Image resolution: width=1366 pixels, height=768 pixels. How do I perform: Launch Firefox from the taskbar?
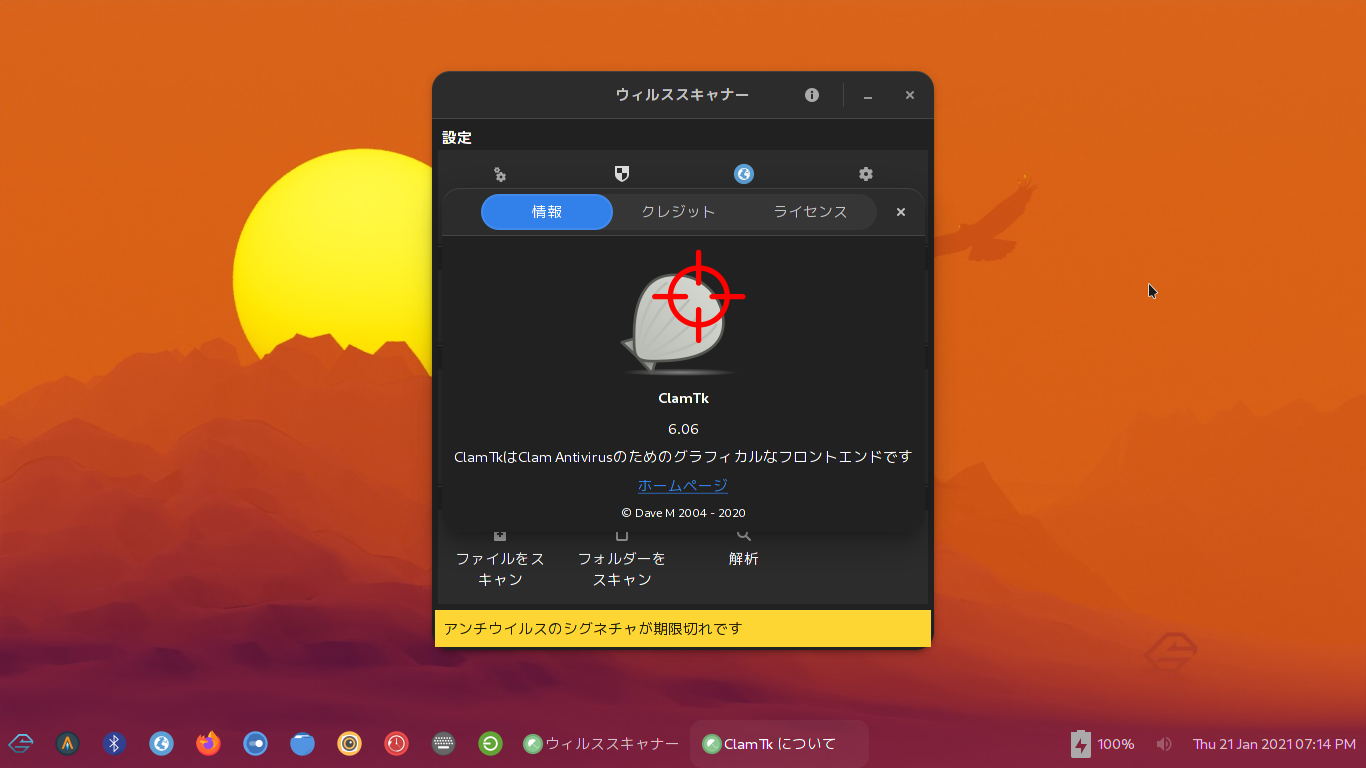pyautogui.click(x=208, y=743)
